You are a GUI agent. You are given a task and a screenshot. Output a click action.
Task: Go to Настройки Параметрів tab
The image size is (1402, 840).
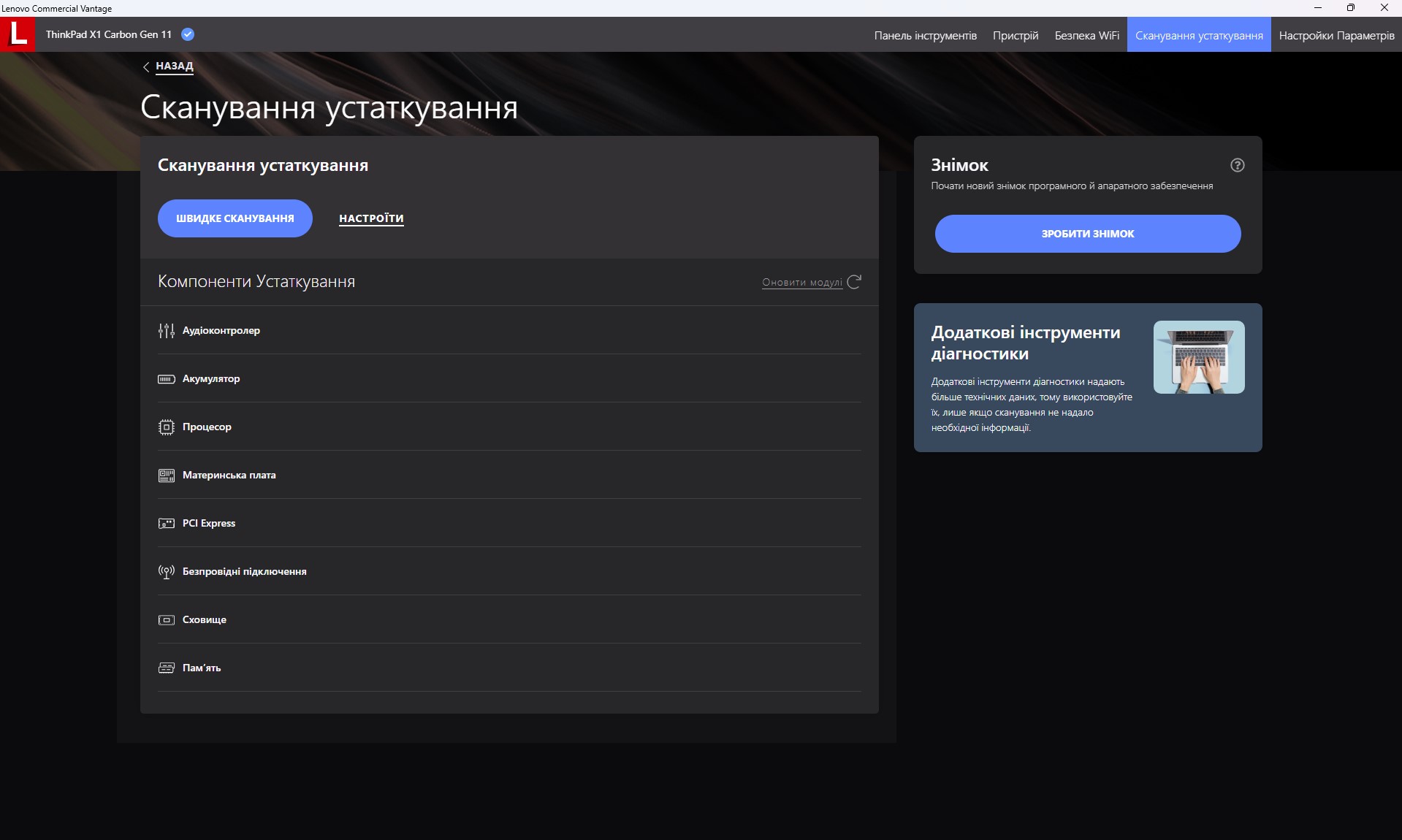[1336, 35]
